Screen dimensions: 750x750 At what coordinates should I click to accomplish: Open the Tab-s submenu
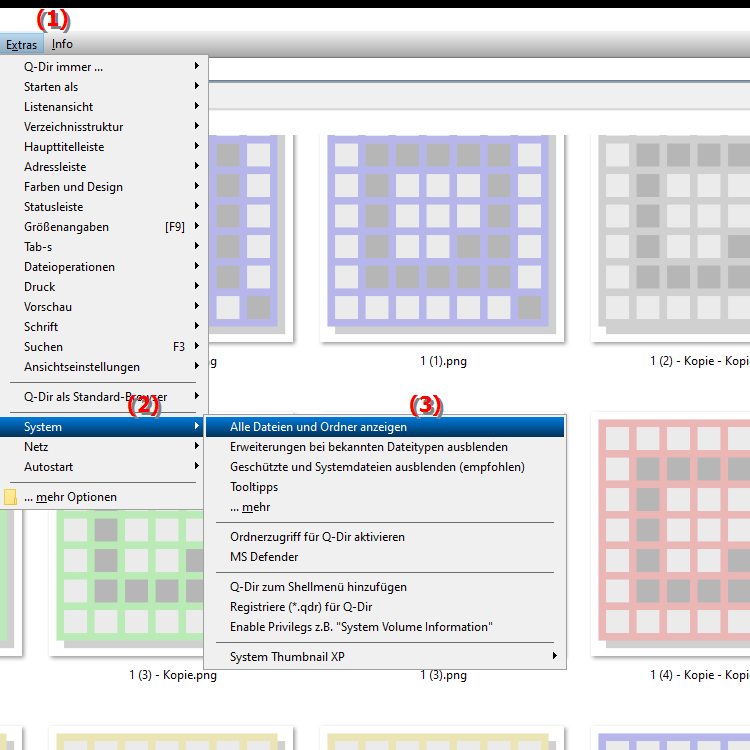pyautogui.click(x=38, y=247)
